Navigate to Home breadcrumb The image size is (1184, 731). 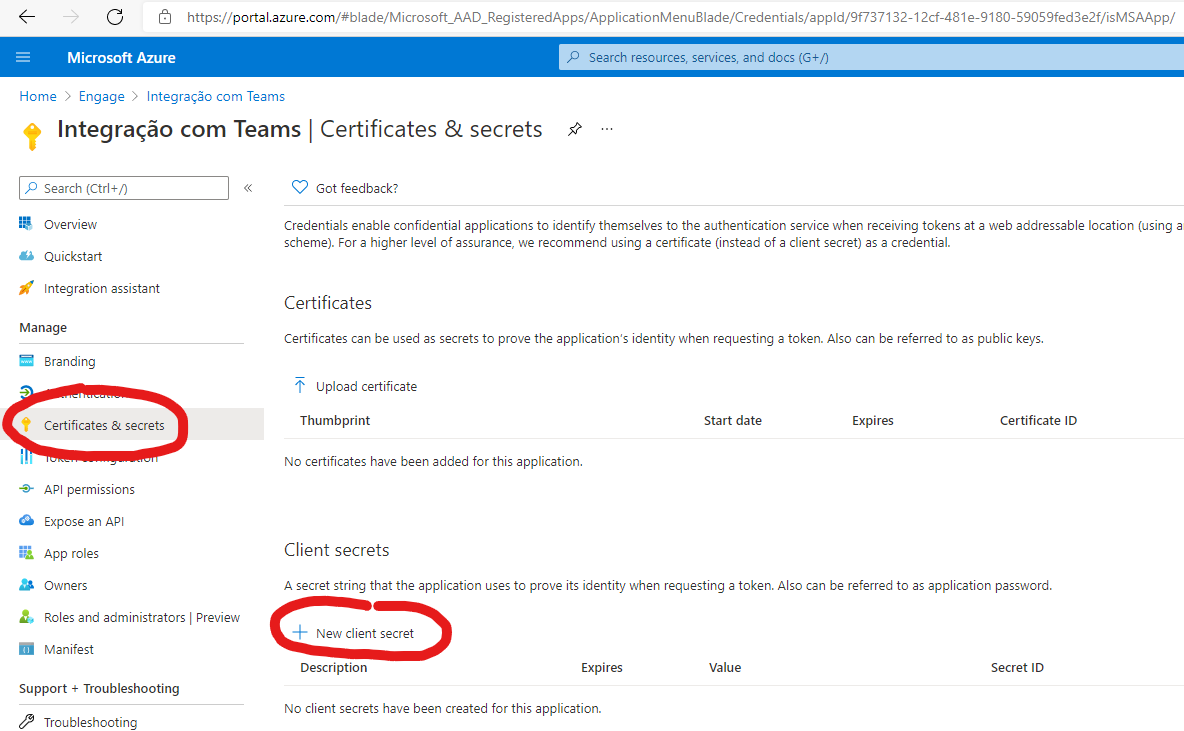tap(38, 96)
